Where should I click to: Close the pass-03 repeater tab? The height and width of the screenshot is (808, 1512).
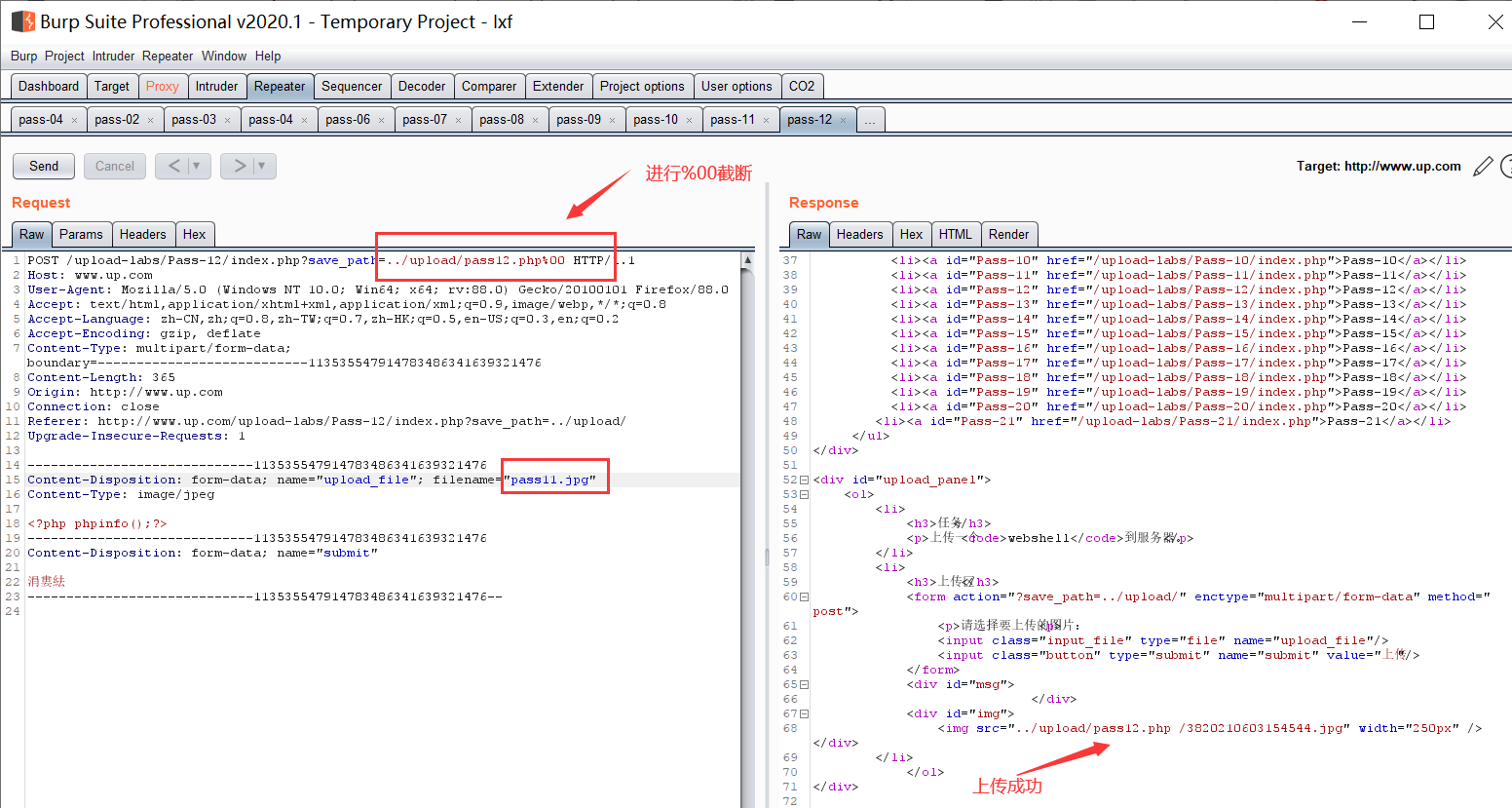click(227, 121)
